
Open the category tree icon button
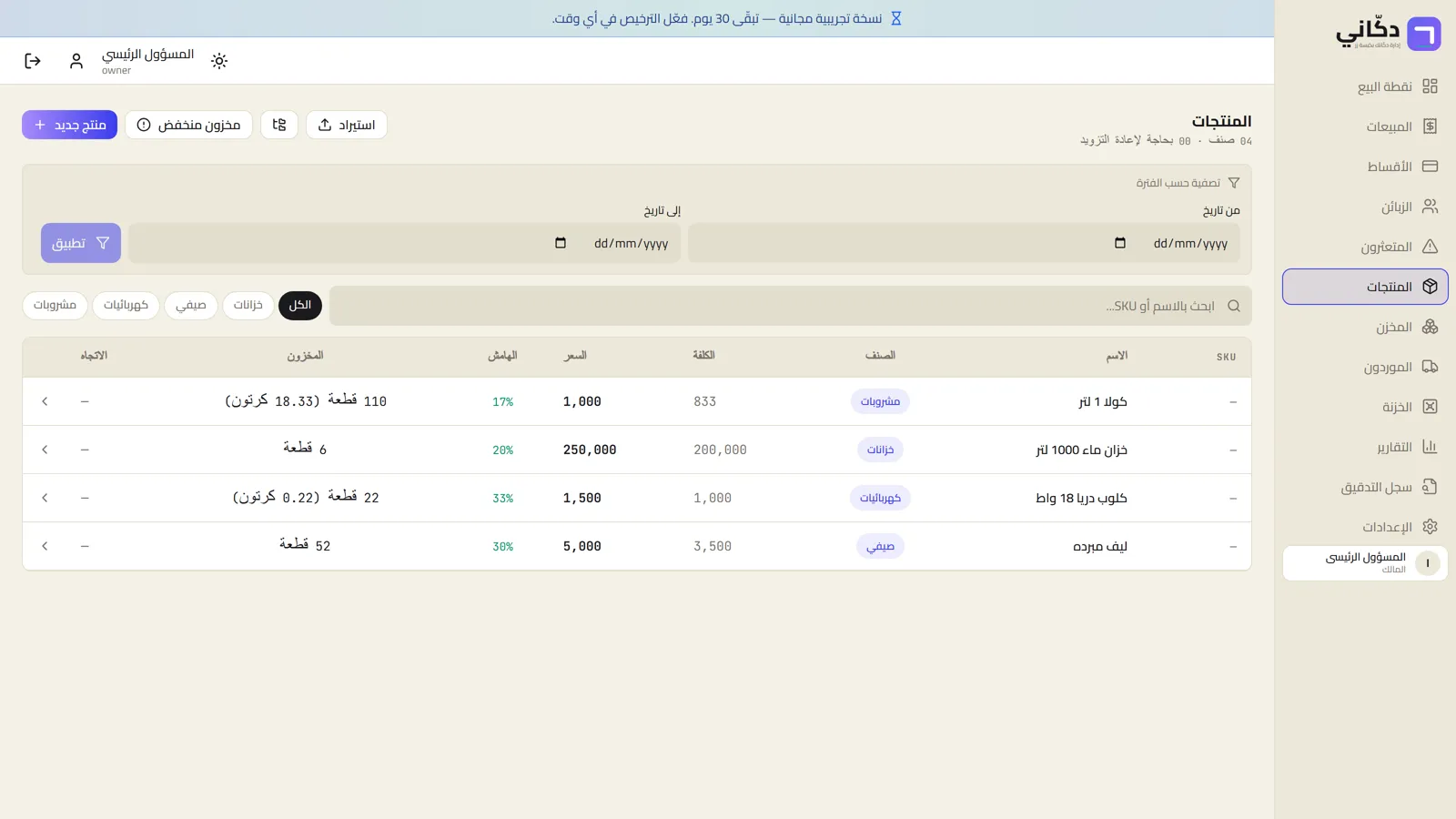[279, 125]
